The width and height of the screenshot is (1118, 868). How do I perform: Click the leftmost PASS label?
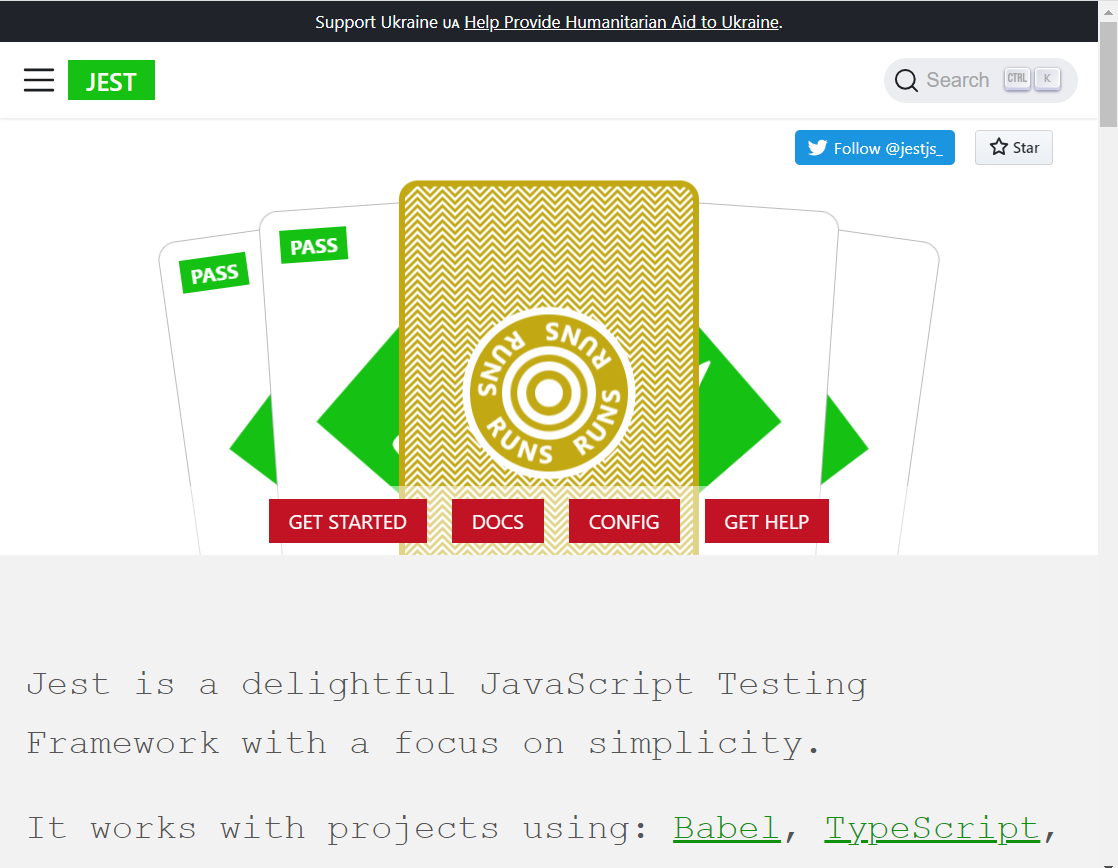214,273
